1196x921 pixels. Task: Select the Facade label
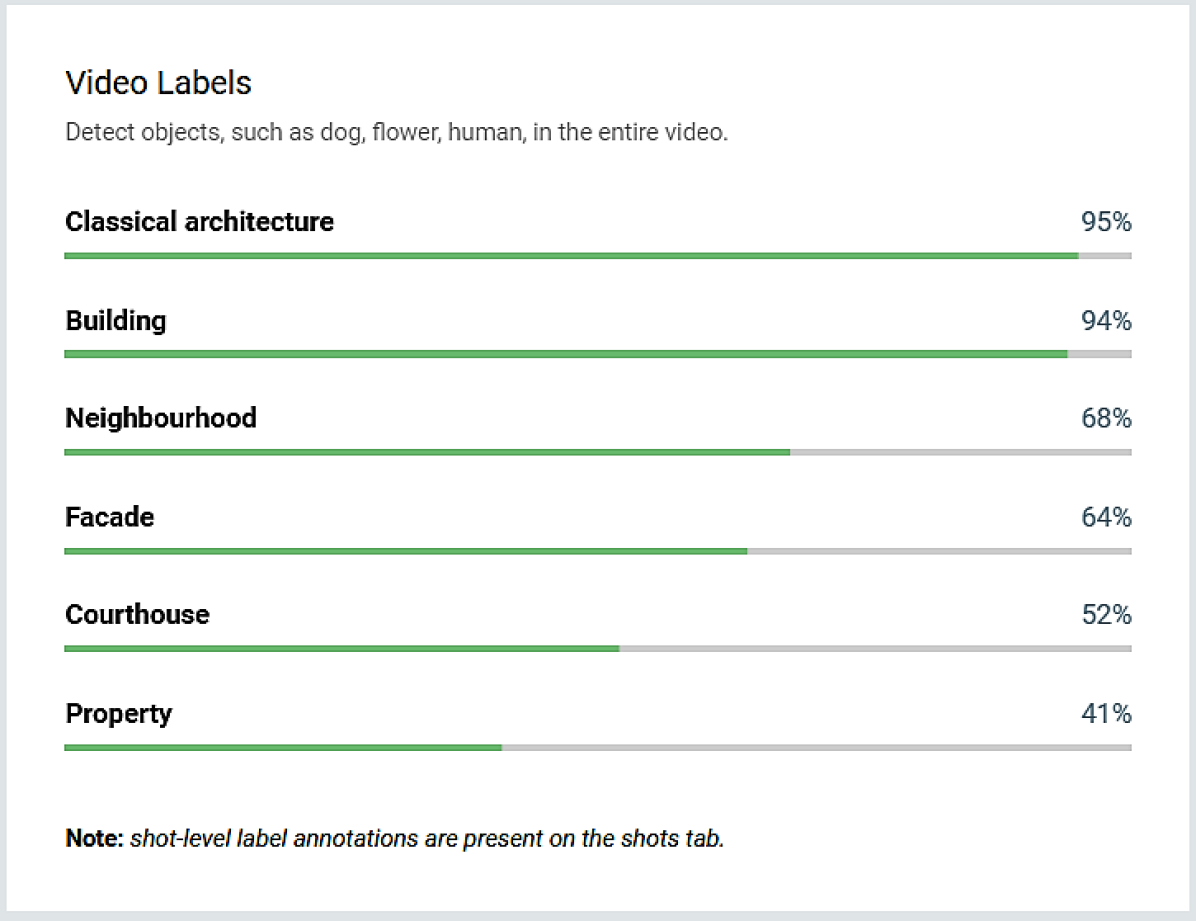(x=110, y=517)
